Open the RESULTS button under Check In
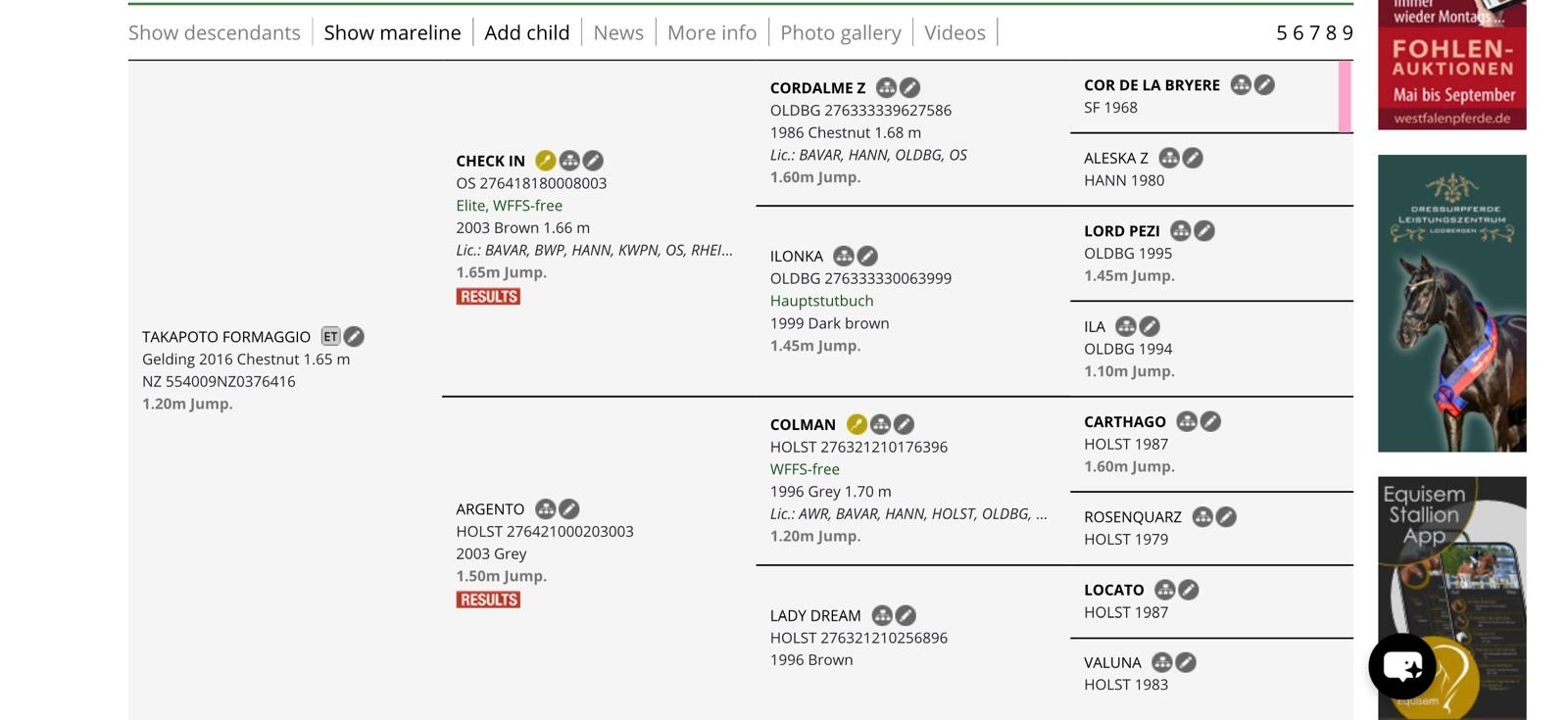This screenshot has width=1568, height=720. coord(488,297)
